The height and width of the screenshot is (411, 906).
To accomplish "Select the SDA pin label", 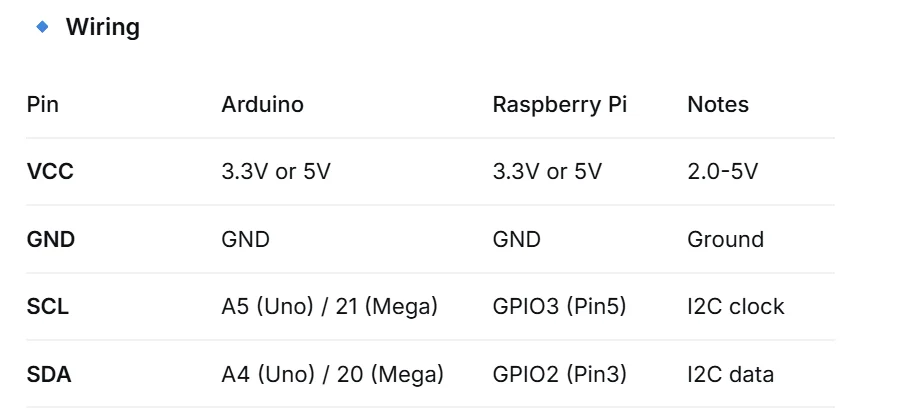I will click(49, 375).
